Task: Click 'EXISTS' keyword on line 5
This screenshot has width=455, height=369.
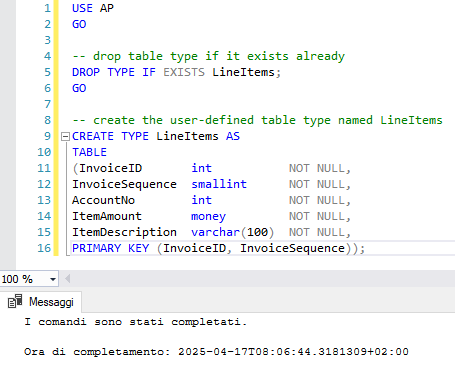Action: click(184, 72)
